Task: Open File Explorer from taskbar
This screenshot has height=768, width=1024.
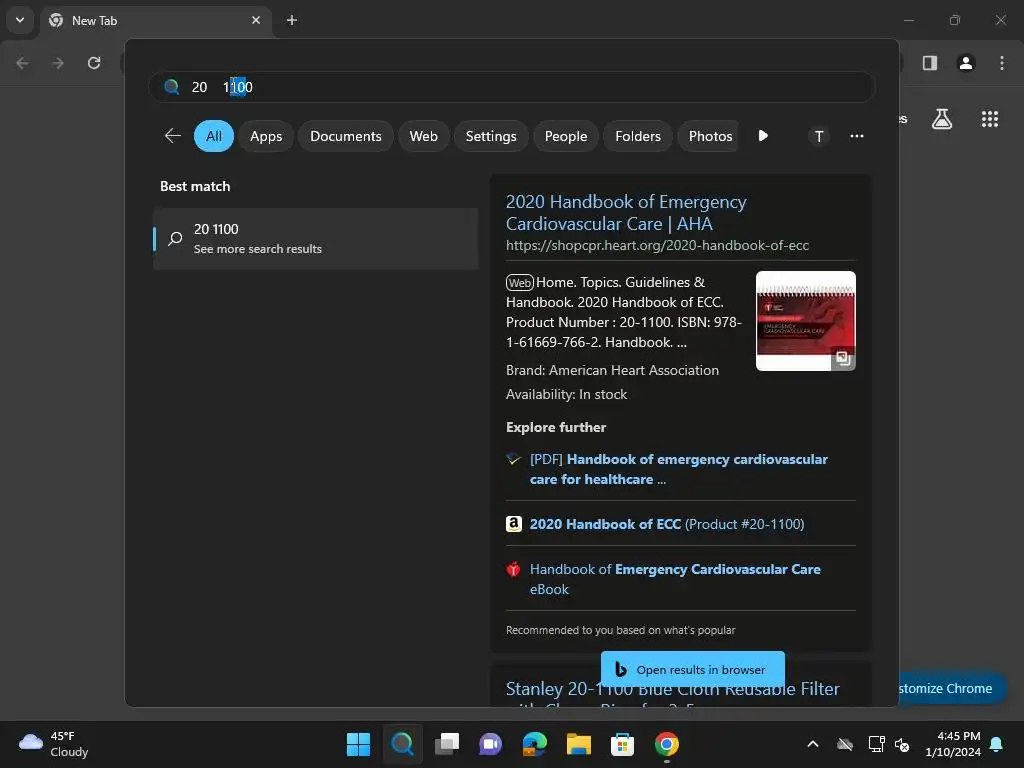Action: 579,744
